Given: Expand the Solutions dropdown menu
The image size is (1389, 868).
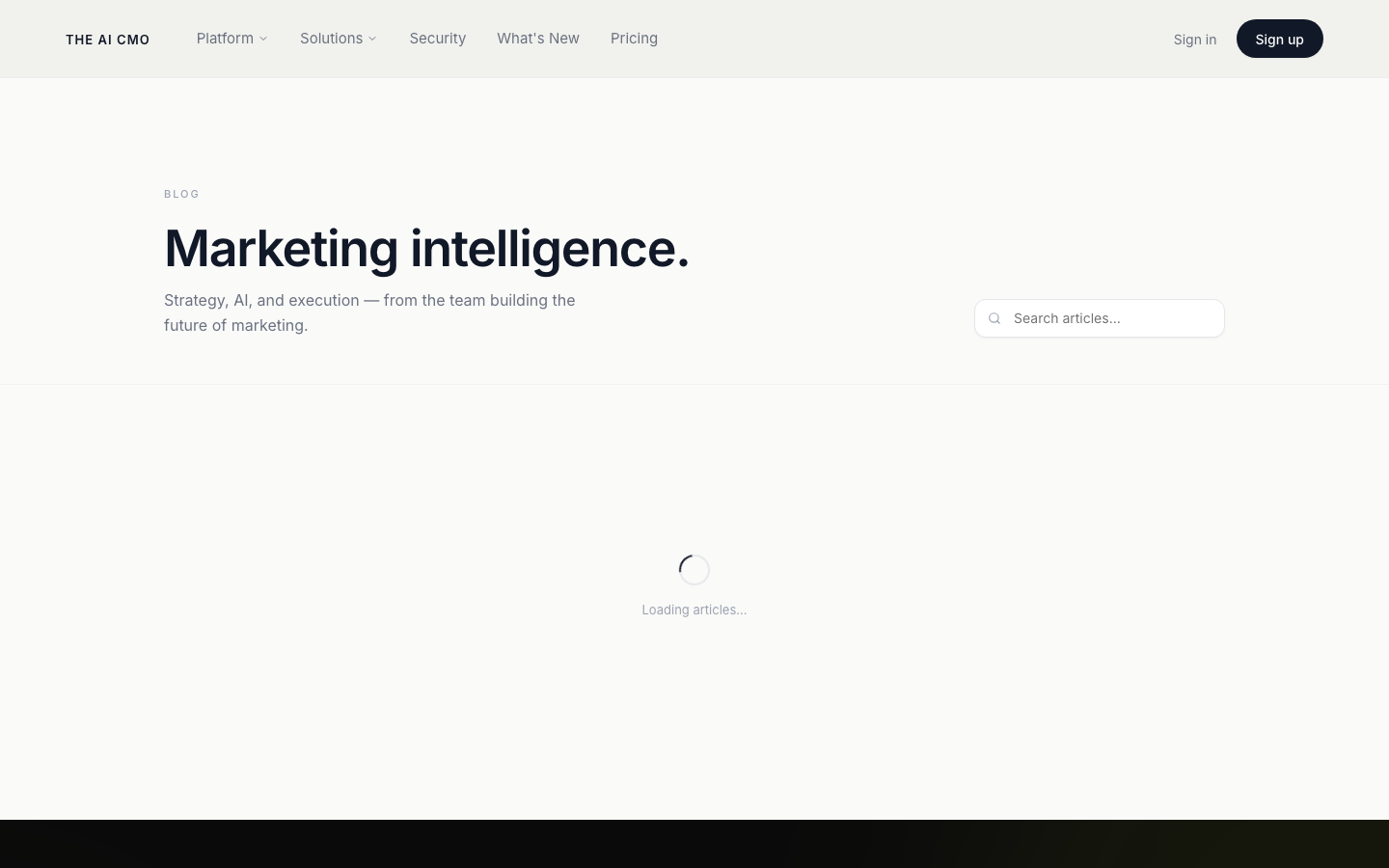Looking at the screenshot, I should click(339, 39).
